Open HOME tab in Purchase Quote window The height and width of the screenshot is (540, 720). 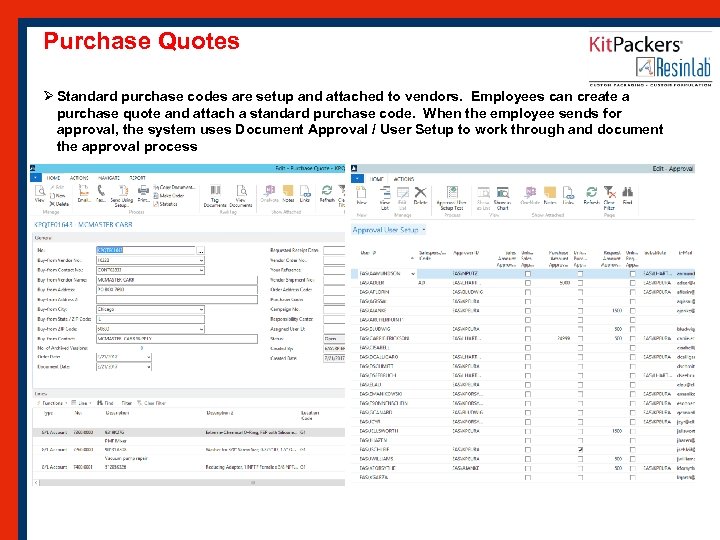pyautogui.click(x=53, y=178)
